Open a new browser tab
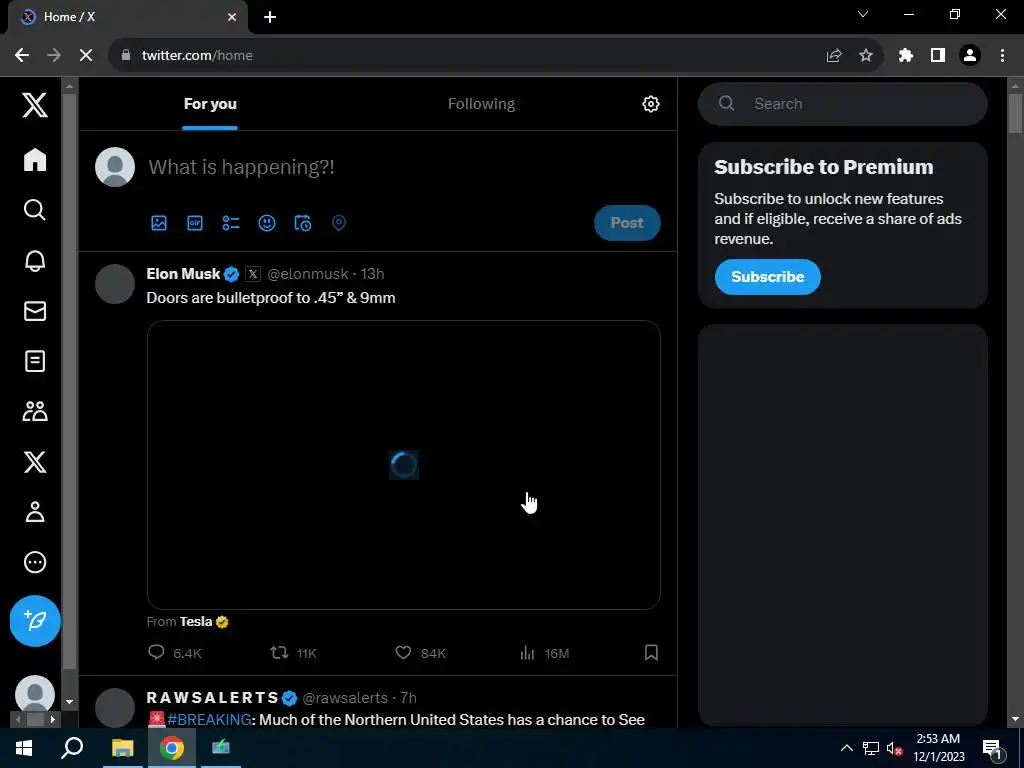The height and width of the screenshot is (768, 1024). coord(270,17)
